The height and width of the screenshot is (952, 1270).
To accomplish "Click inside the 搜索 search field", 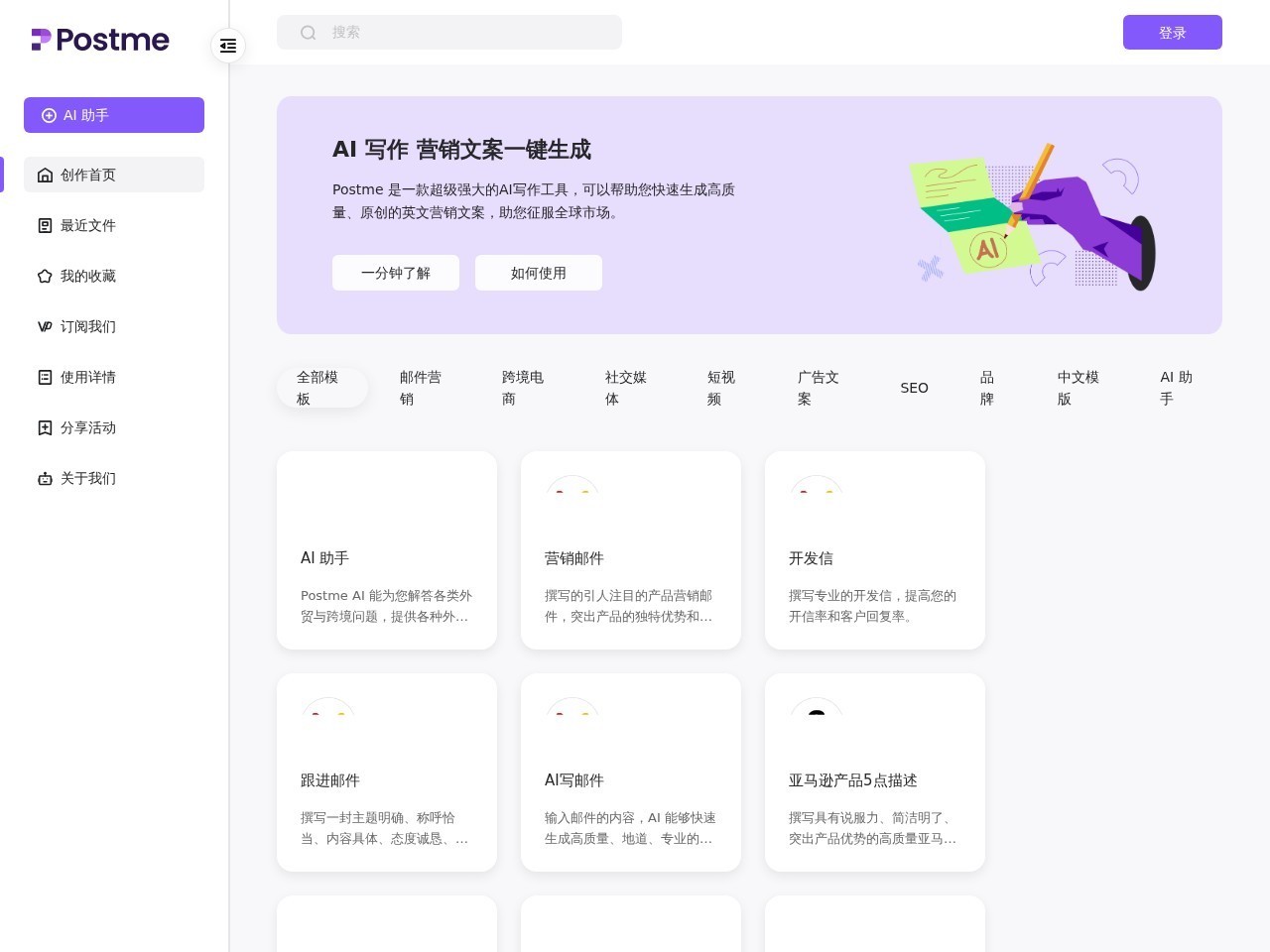I will (448, 32).
